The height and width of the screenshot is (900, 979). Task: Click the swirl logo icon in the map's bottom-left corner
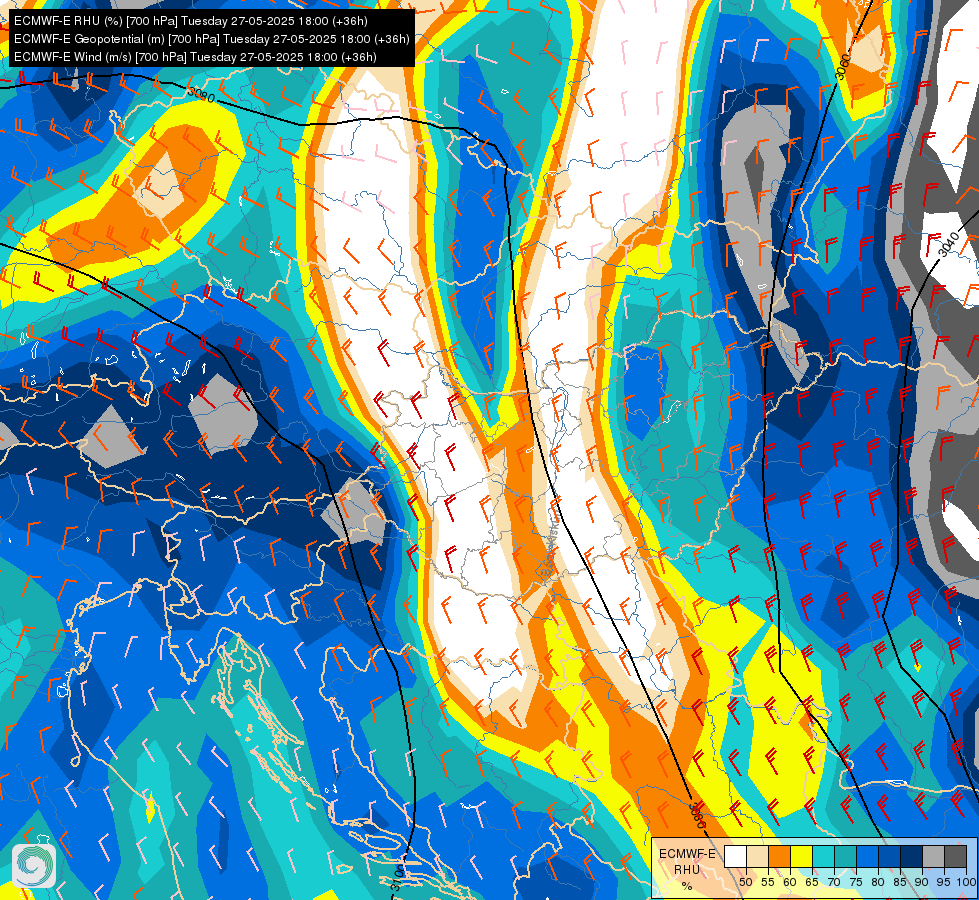point(34,866)
